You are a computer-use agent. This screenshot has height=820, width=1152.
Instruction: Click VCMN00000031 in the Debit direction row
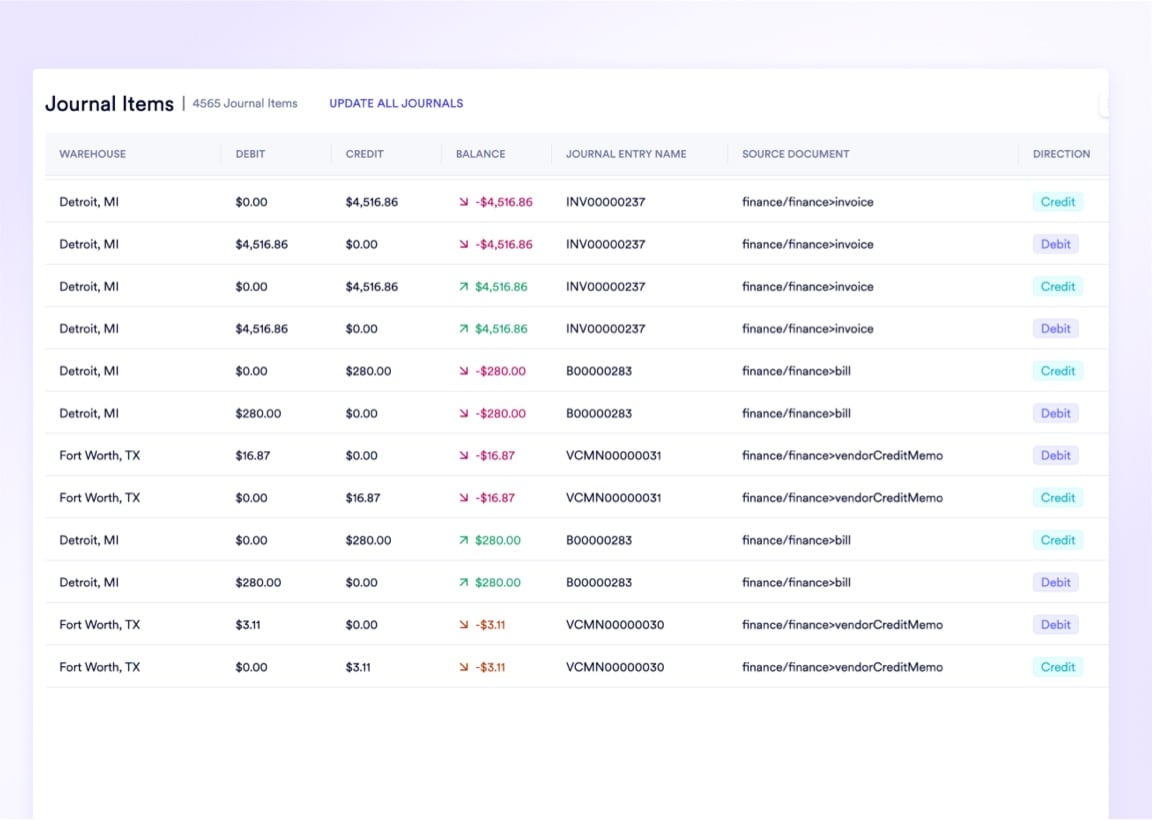tap(613, 456)
